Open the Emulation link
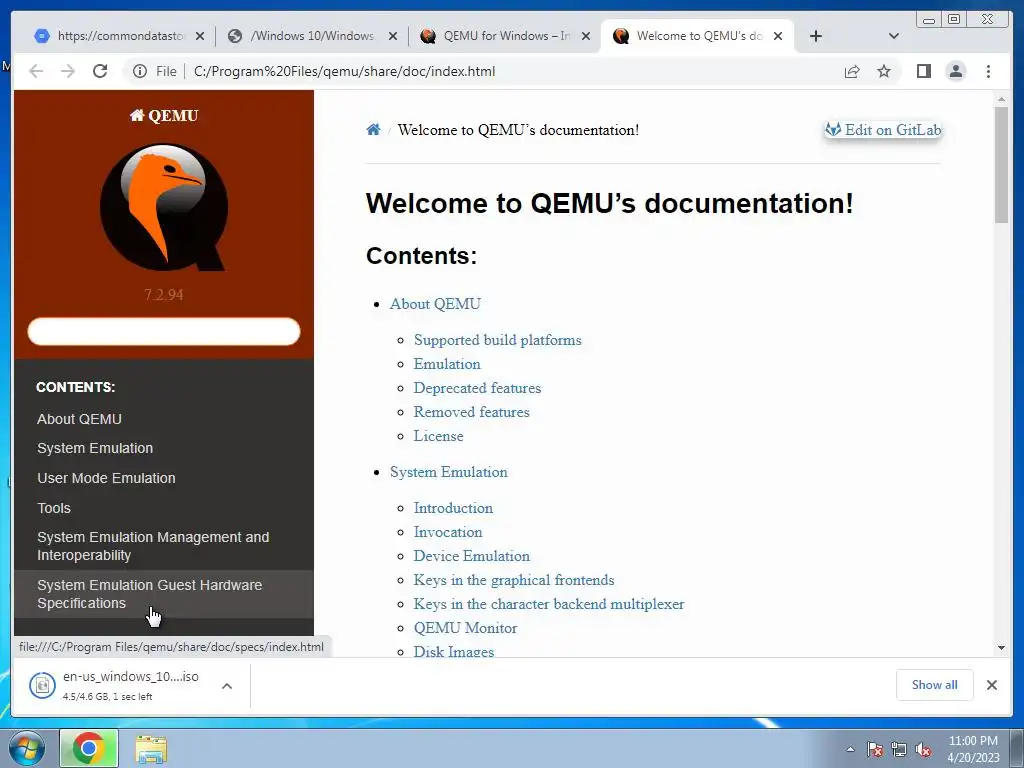 [x=447, y=364]
